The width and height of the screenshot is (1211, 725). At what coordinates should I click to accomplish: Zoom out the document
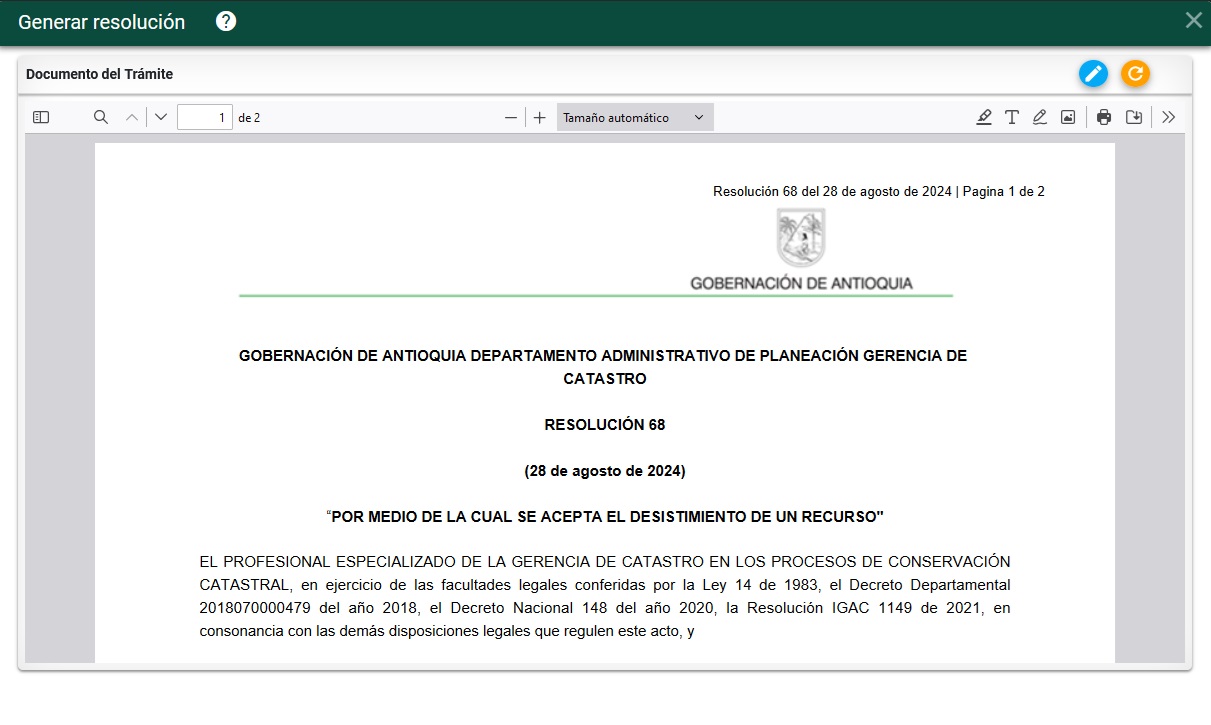(x=511, y=117)
